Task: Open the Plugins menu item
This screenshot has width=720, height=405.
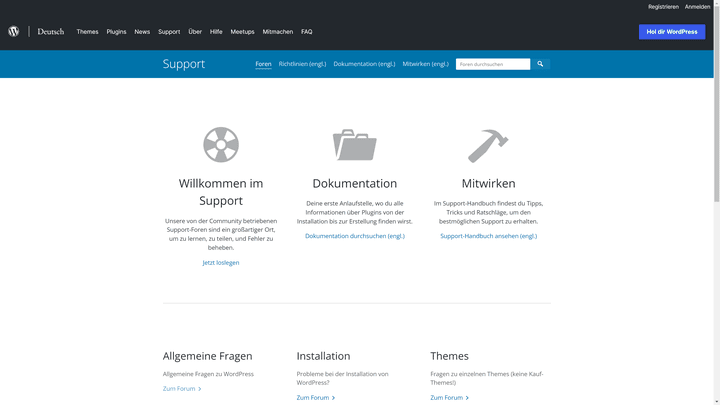Action: [116, 32]
